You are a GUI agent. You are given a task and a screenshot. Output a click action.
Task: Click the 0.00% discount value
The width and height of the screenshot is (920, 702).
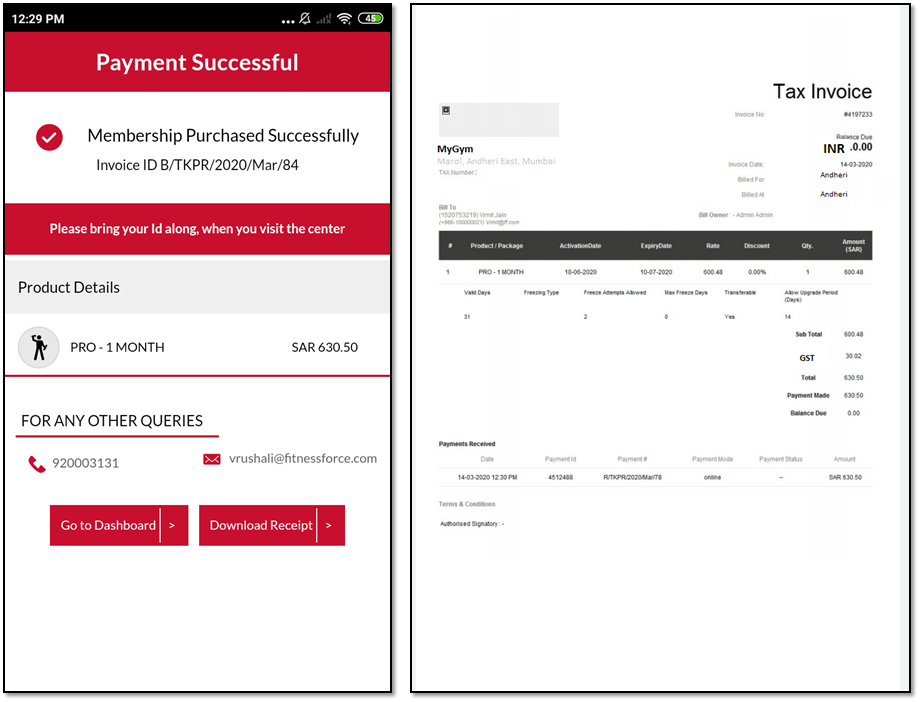[x=757, y=272]
